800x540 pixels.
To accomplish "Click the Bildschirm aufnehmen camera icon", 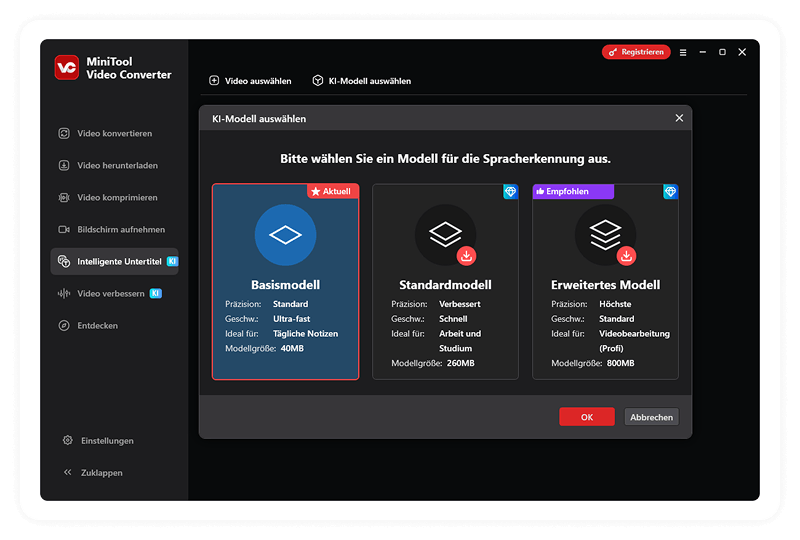I will point(64,230).
